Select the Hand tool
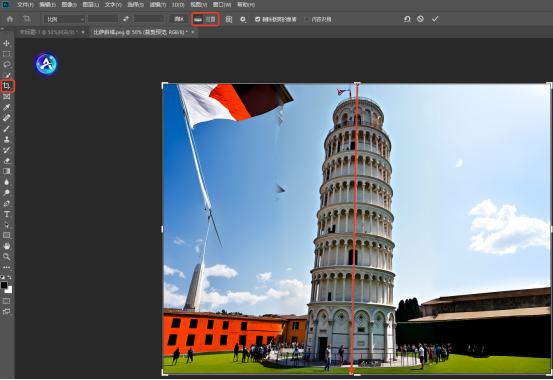The height and width of the screenshot is (380, 553). pyautogui.click(x=6, y=246)
